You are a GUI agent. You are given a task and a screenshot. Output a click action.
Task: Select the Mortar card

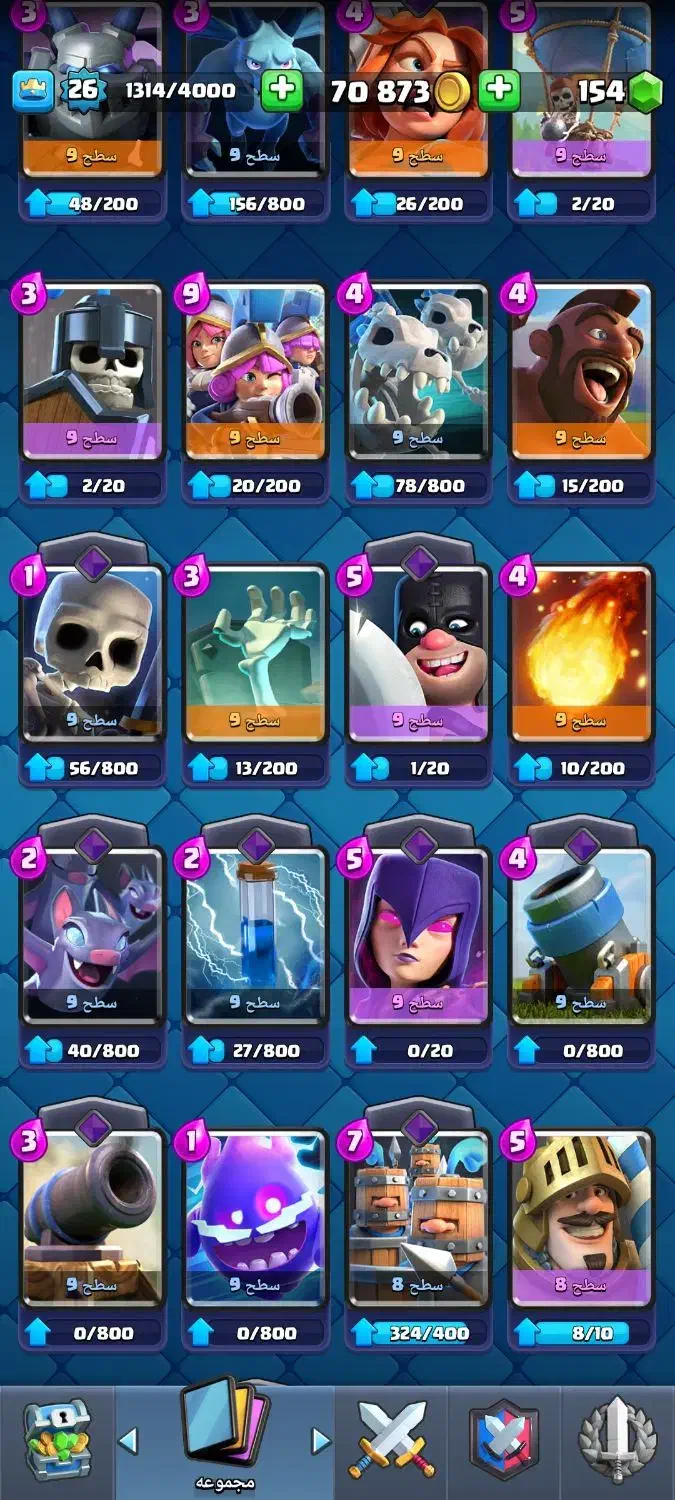(581, 937)
